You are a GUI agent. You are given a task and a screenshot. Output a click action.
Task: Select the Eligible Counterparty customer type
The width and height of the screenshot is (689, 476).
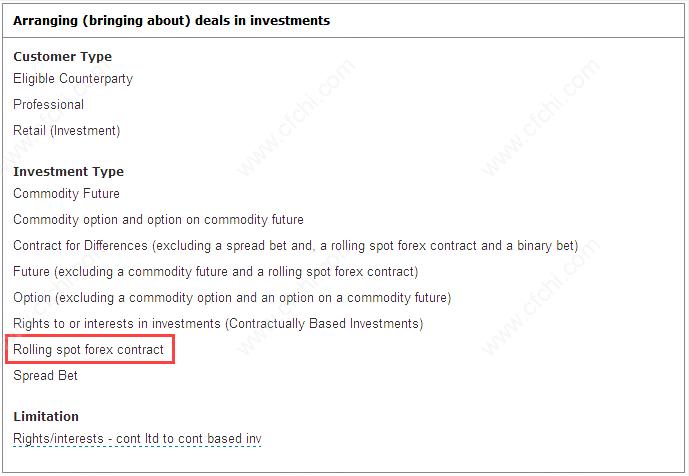[x=73, y=79]
